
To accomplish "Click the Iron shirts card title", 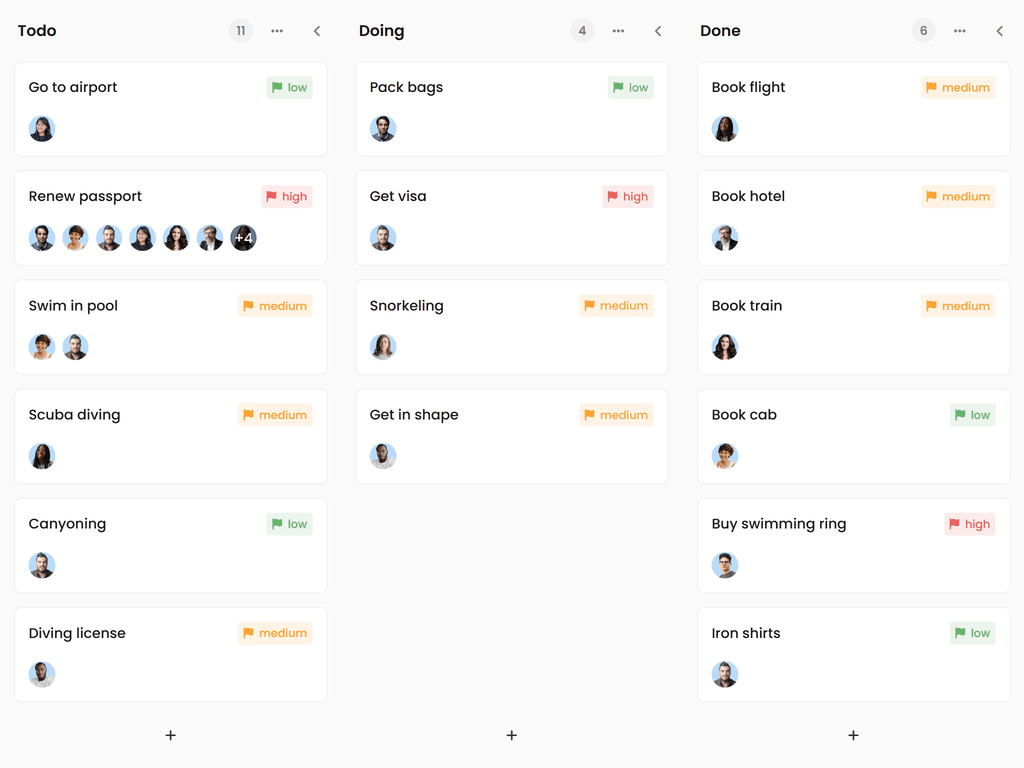I will click(746, 633).
